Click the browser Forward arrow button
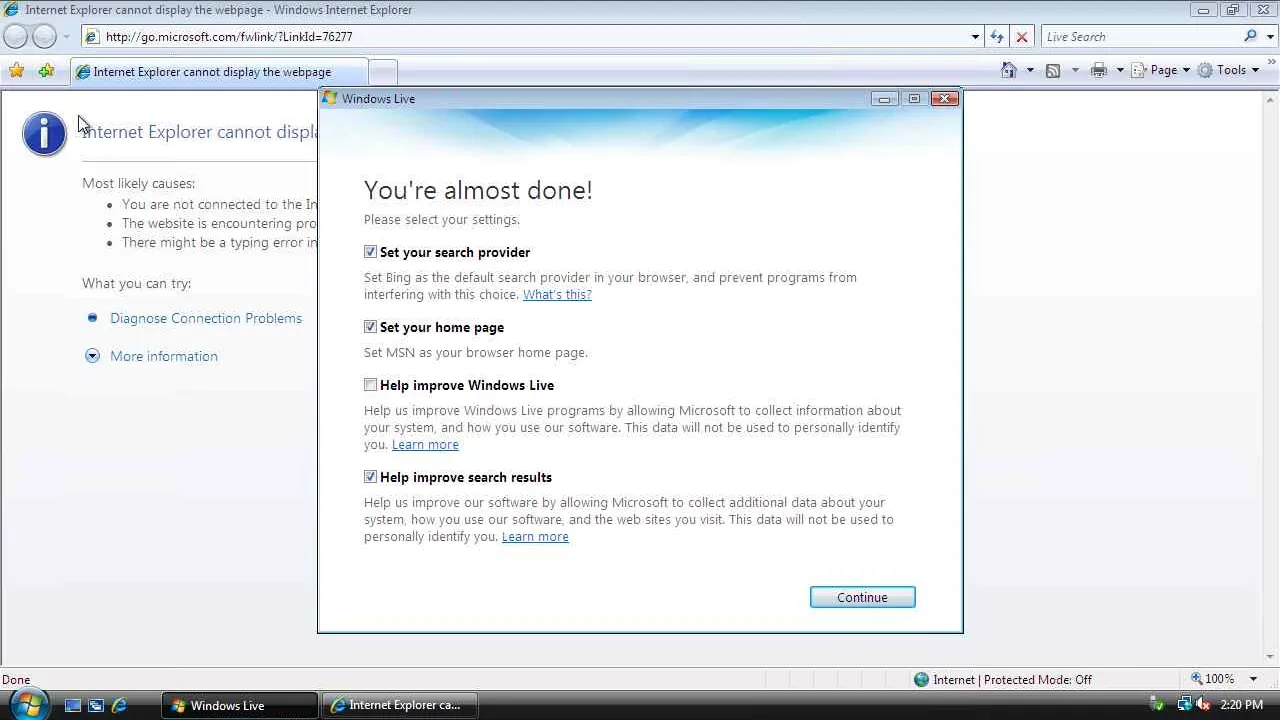 pos(44,37)
